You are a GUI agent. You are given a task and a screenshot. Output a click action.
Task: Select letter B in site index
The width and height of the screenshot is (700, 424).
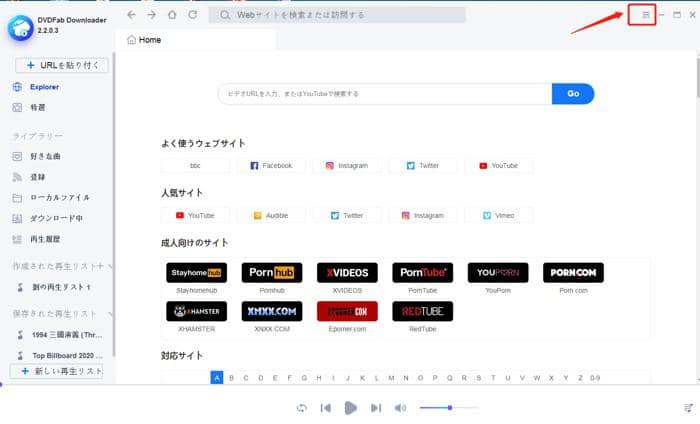coord(231,378)
